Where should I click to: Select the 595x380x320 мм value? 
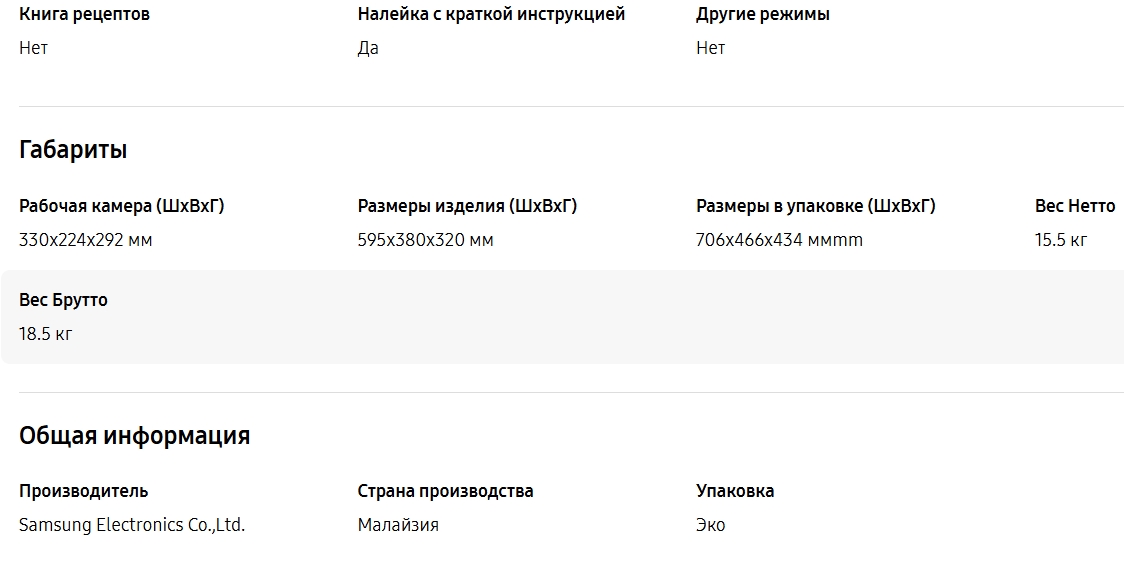[426, 240]
